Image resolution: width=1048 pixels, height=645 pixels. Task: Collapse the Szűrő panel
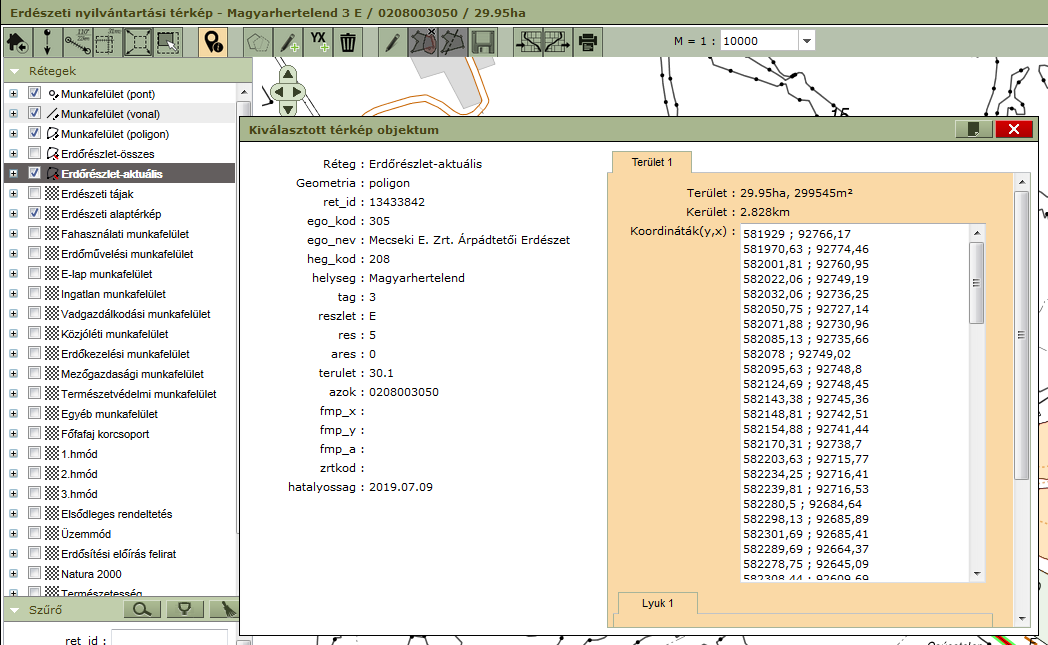(14, 610)
